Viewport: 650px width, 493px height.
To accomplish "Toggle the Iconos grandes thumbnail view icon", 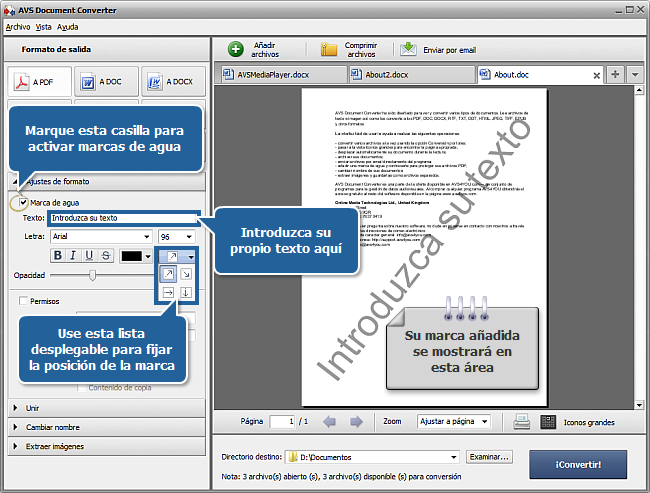I will tap(548, 422).
